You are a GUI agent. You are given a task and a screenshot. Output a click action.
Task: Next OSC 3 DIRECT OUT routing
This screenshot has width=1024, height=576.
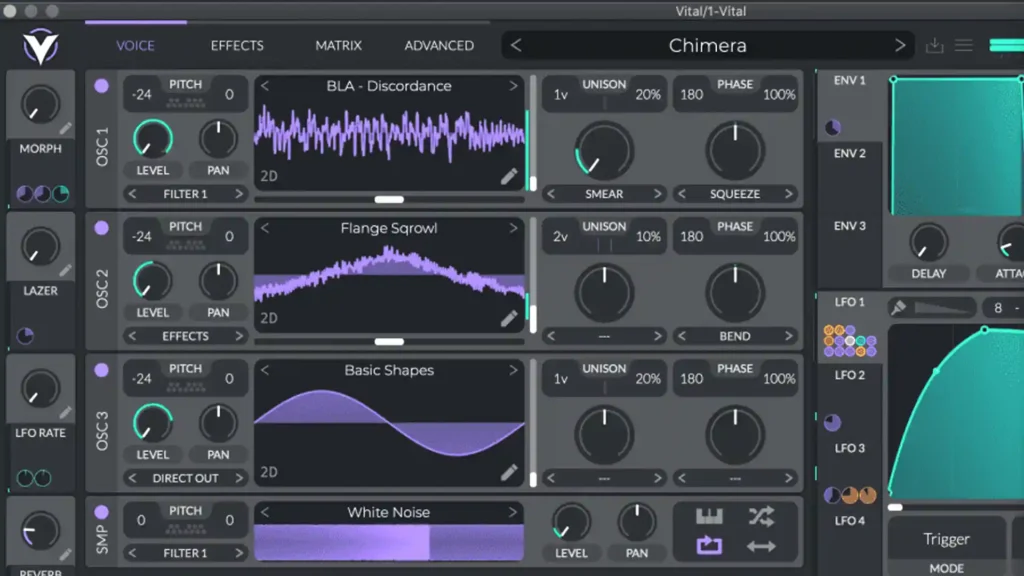click(239, 478)
